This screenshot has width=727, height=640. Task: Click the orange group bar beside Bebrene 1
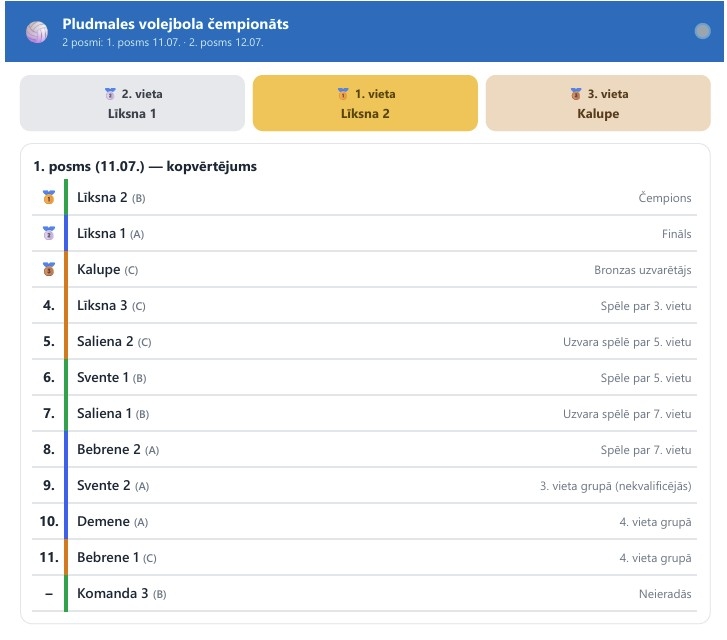click(x=66, y=557)
